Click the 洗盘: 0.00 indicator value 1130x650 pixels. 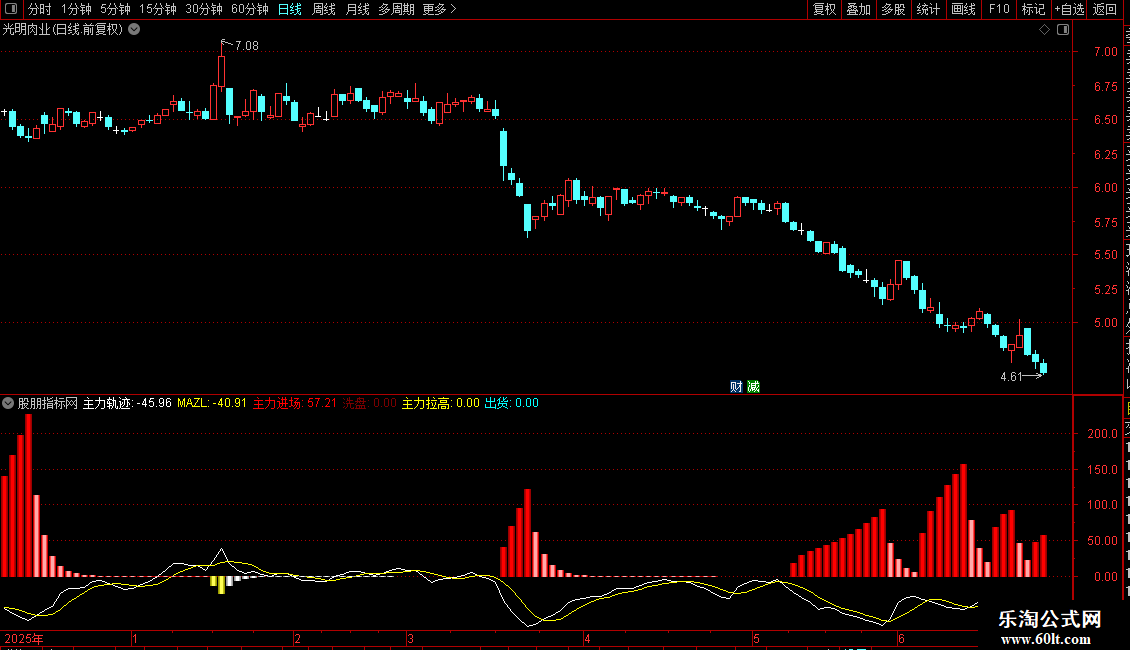tap(370, 403)
